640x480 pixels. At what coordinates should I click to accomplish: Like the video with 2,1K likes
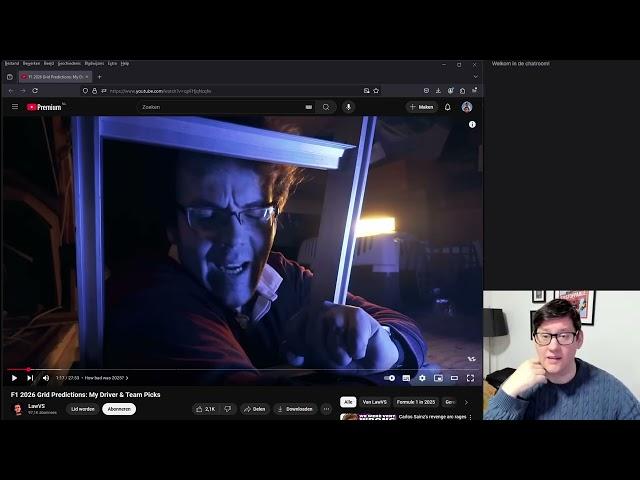(x=206, y=409)
